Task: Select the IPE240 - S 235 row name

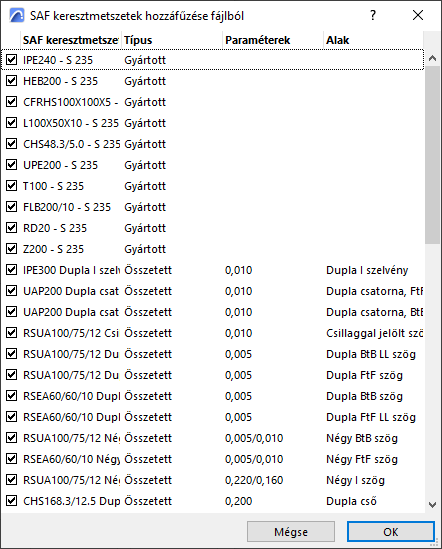Action: coord(58,60)
